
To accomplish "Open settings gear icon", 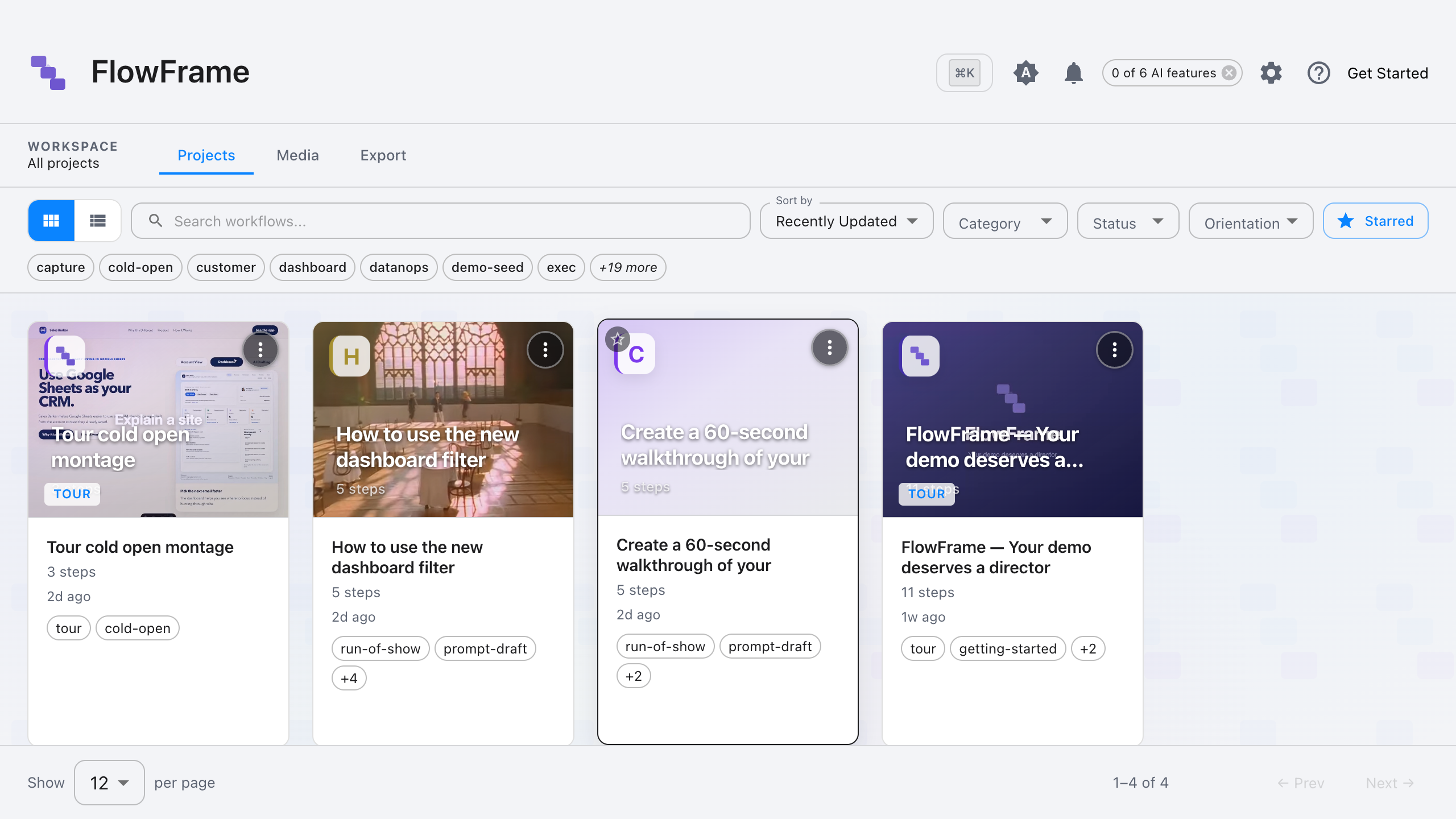I will coord(1271,73).
